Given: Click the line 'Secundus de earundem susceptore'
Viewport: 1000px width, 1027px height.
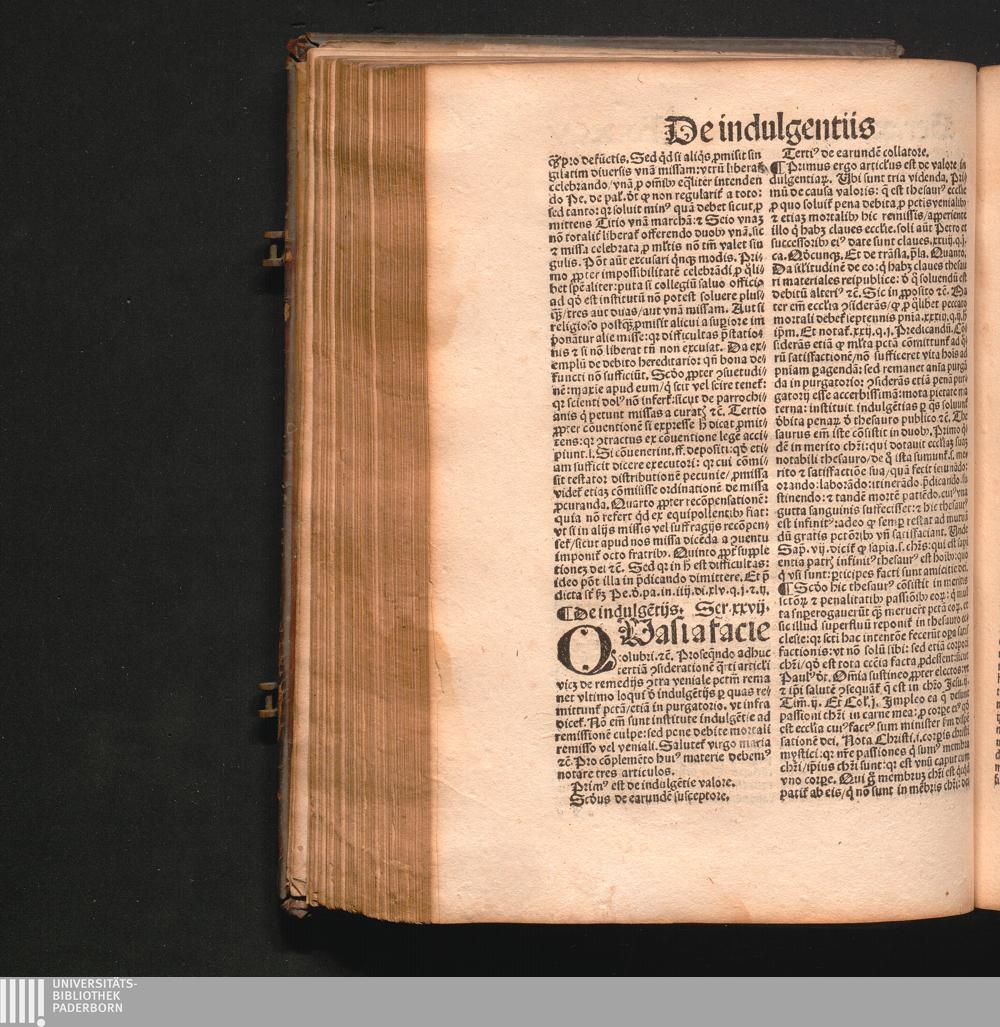Looking at the screenshot, I should click(x=649, y=797).
